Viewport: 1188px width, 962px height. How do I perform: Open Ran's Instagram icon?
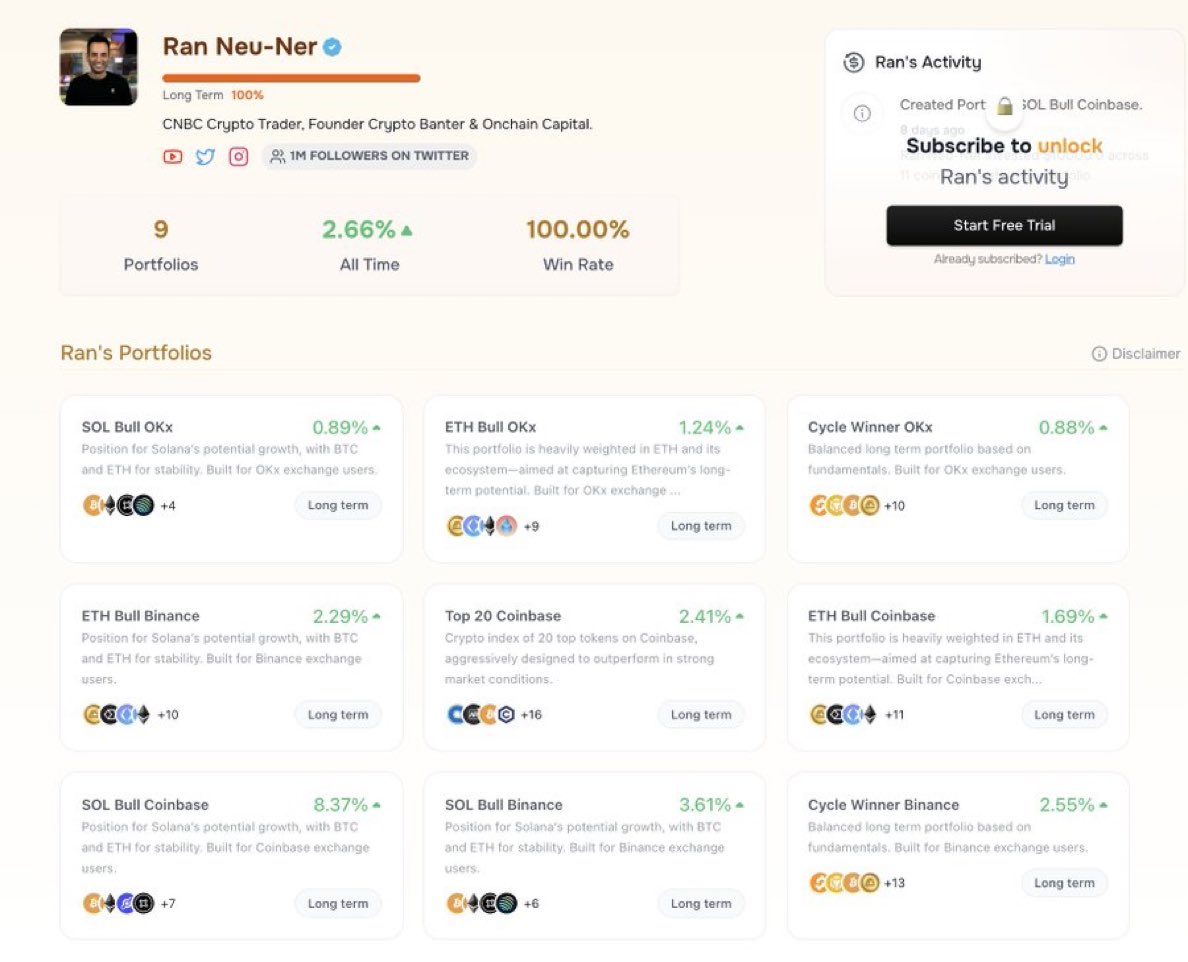coord(238,157)
